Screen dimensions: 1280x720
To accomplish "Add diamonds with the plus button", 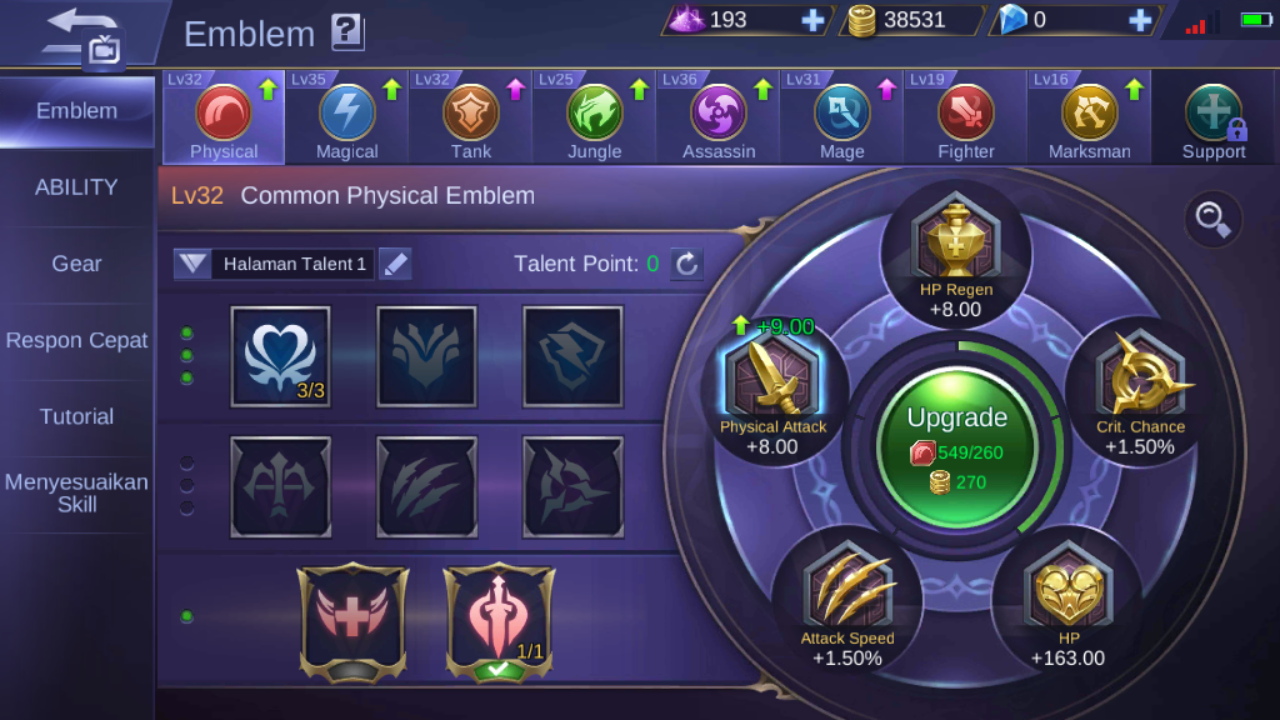I will pyautogui.click(x=1140, y=20).
